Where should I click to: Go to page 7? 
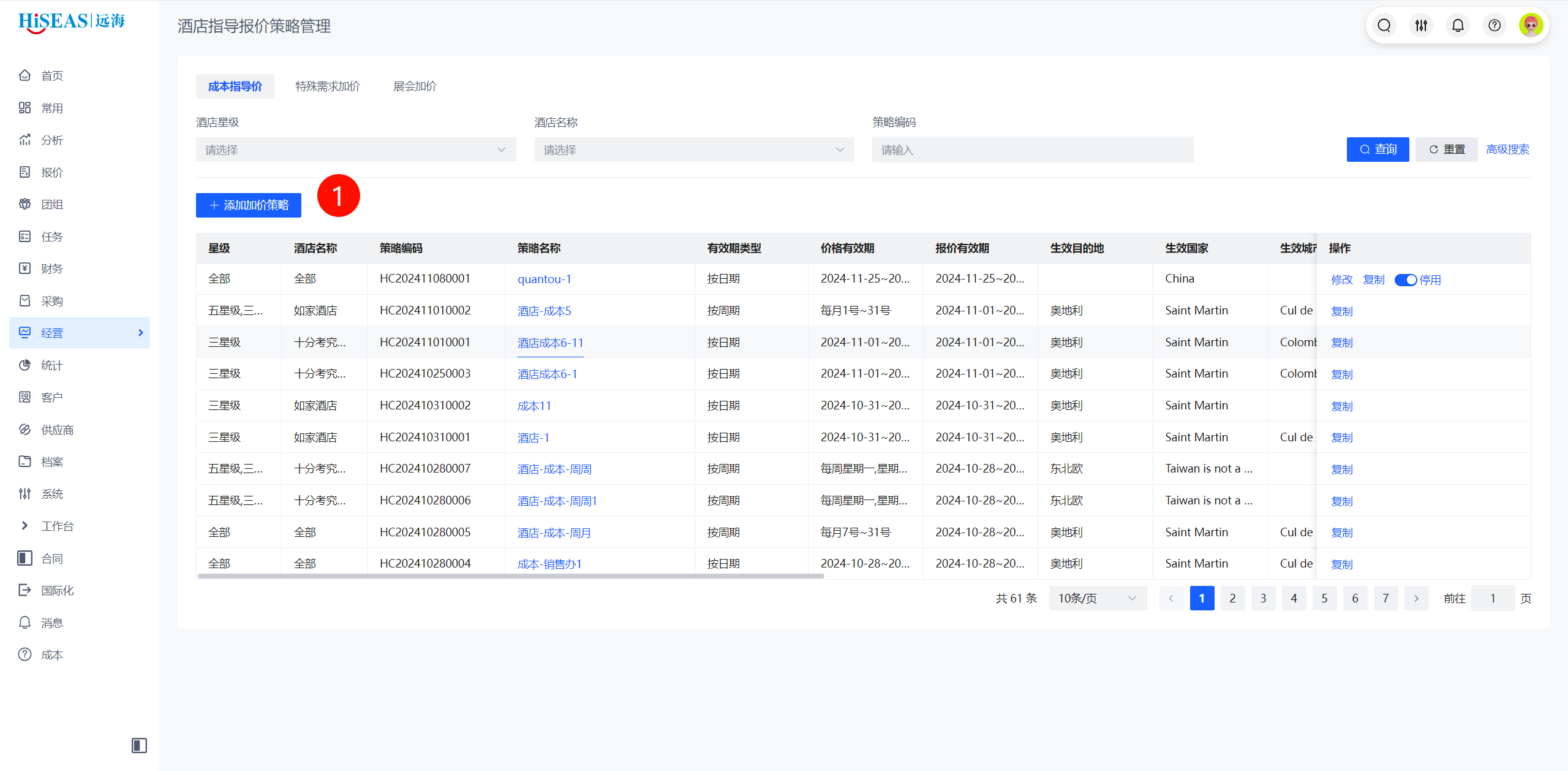click(1385, 598)
